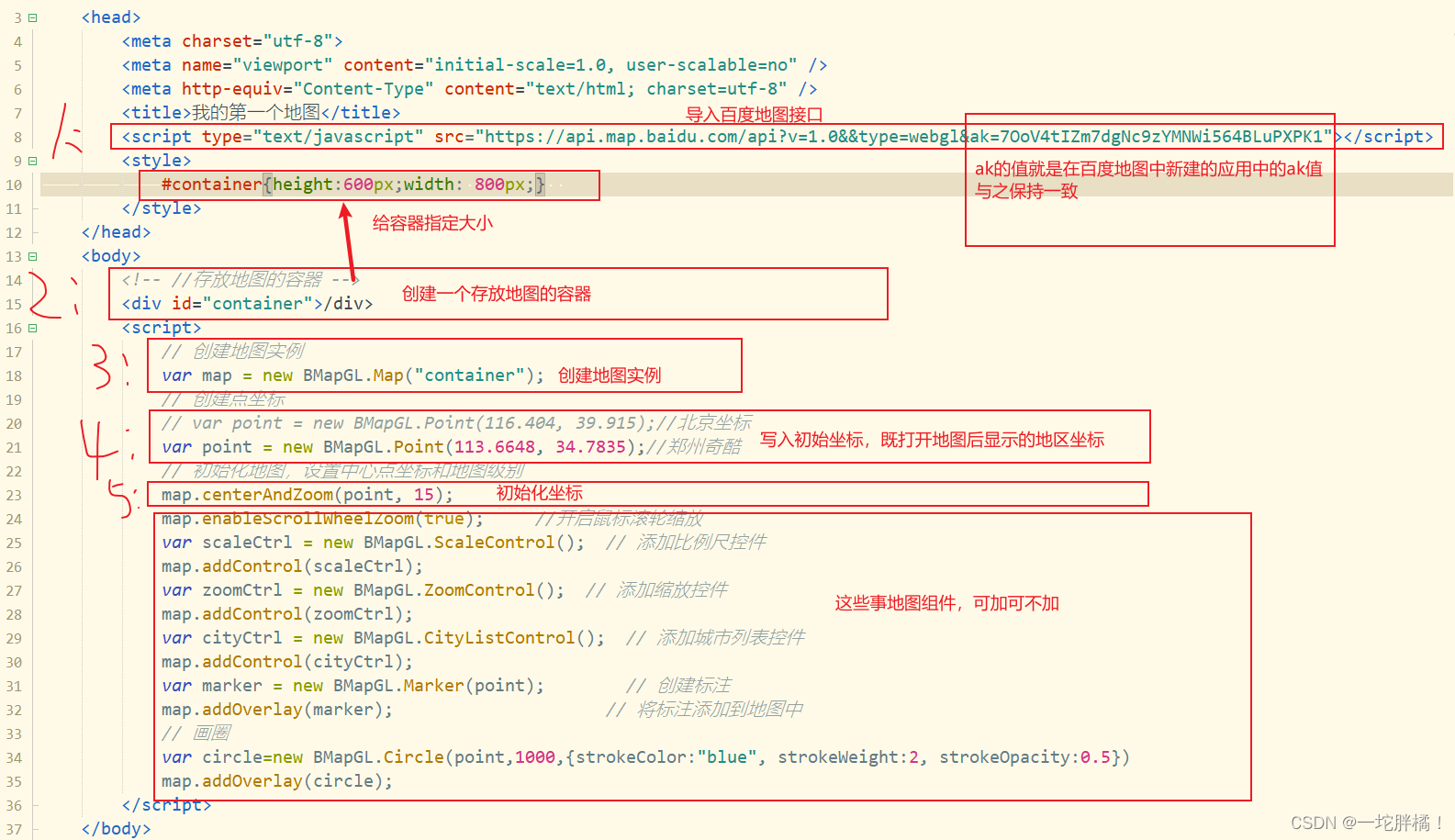Click the BMapGL.CityListControl() constructor

[x=475, y=638]
